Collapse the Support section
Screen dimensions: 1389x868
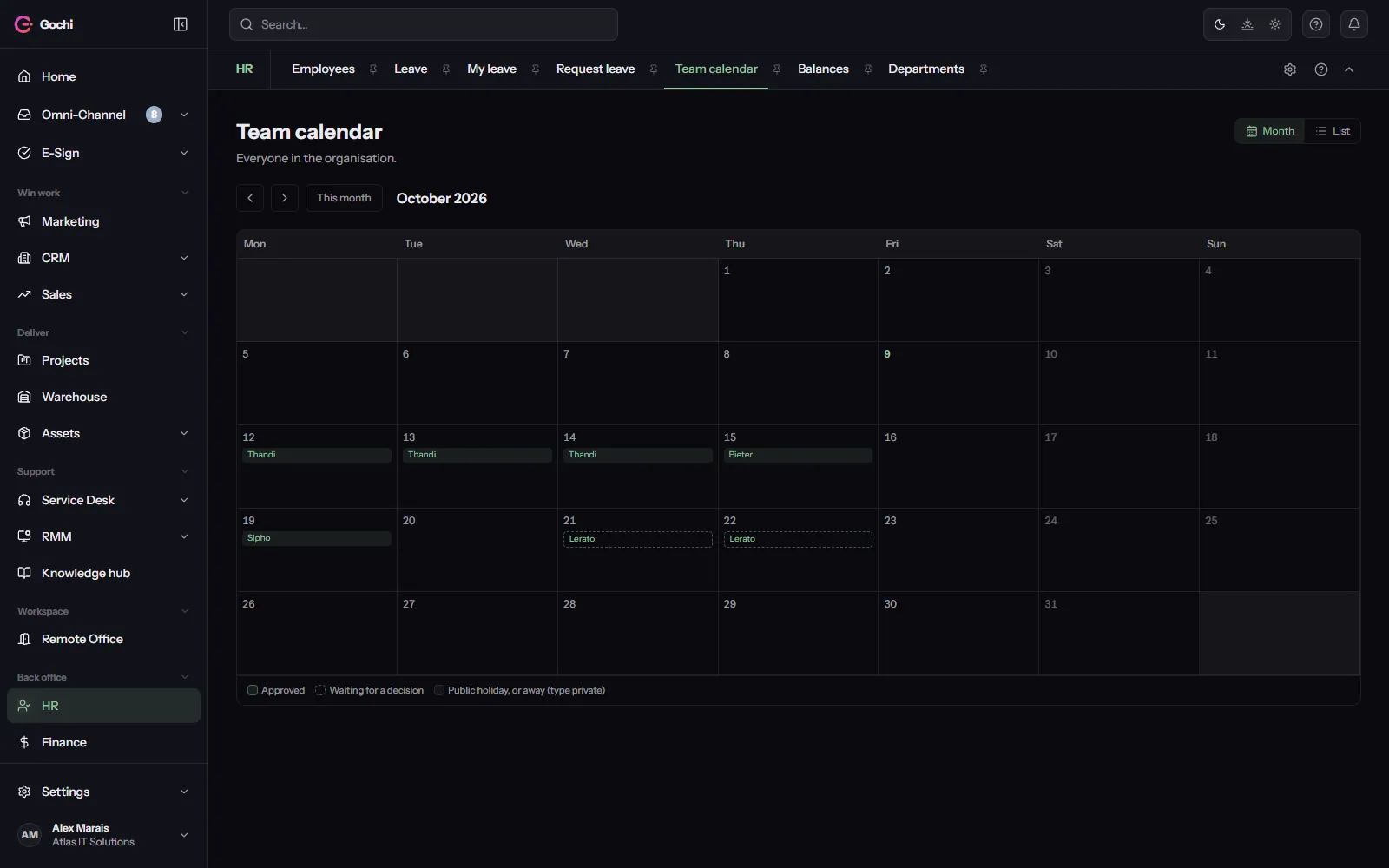tap(184, 471)
